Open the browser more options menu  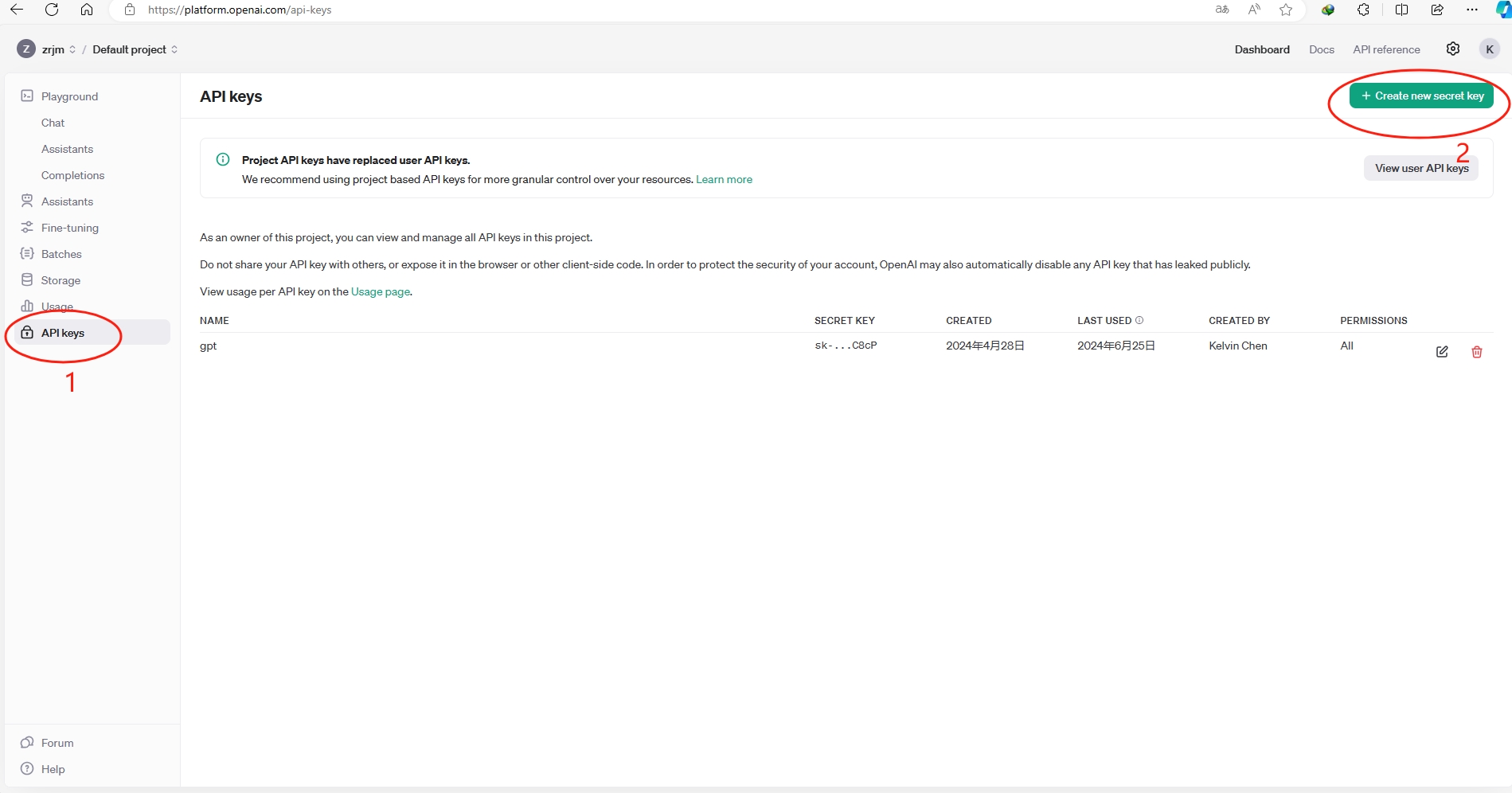click(x=1472, y=10)
